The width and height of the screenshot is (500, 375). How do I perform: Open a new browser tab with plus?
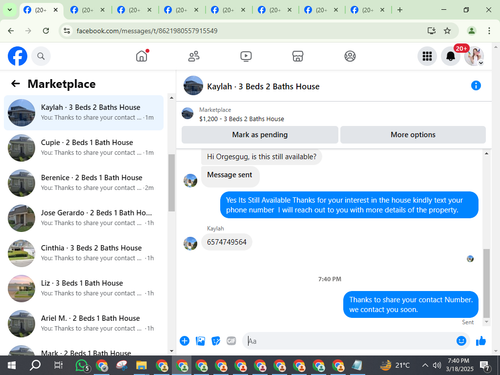tap(400, 10)
